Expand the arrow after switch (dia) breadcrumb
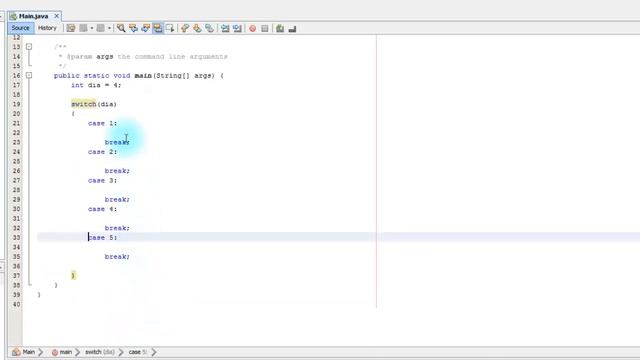640x360 pixels. pyautogui.click(x=121, y=352)
